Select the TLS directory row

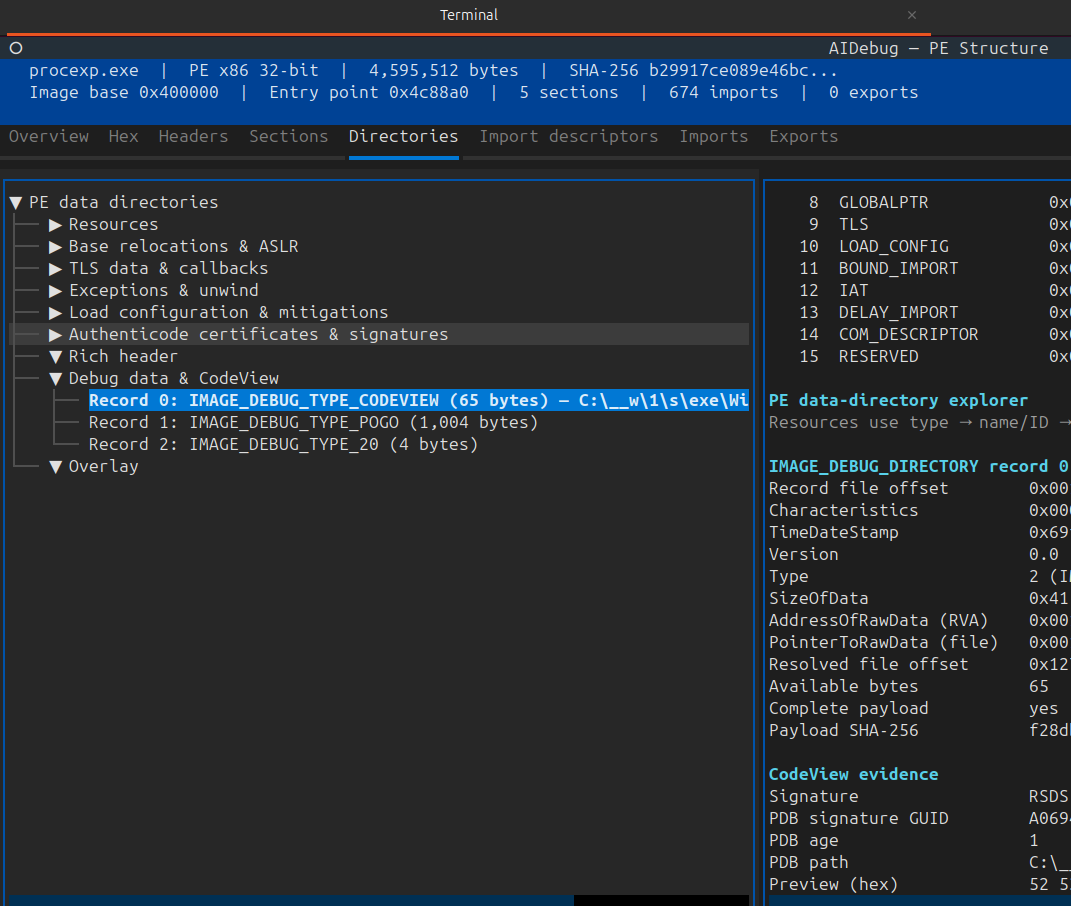pyautogui.click(x=917, y=225)
